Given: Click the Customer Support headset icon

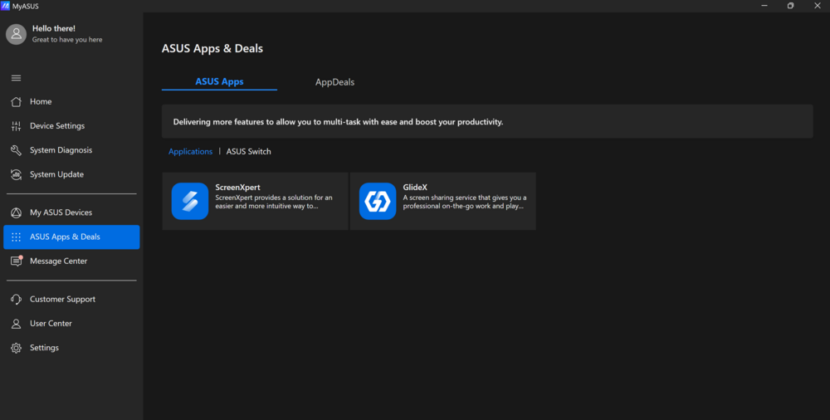Looking at the screenshot, I should (16, 299).
